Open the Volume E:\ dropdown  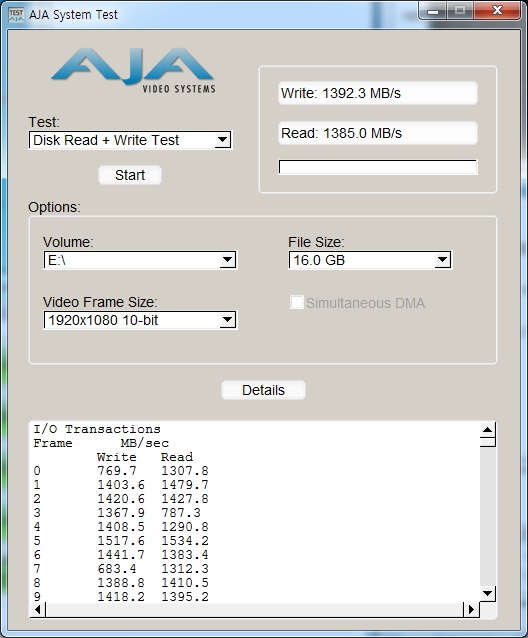140,260
